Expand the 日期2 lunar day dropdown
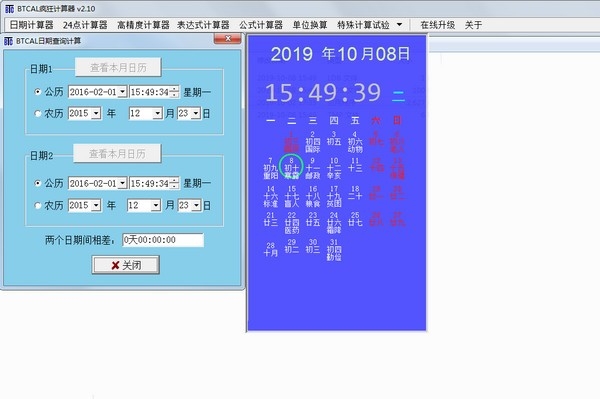This screenshot has height=399, width=600. coord(196,206)
